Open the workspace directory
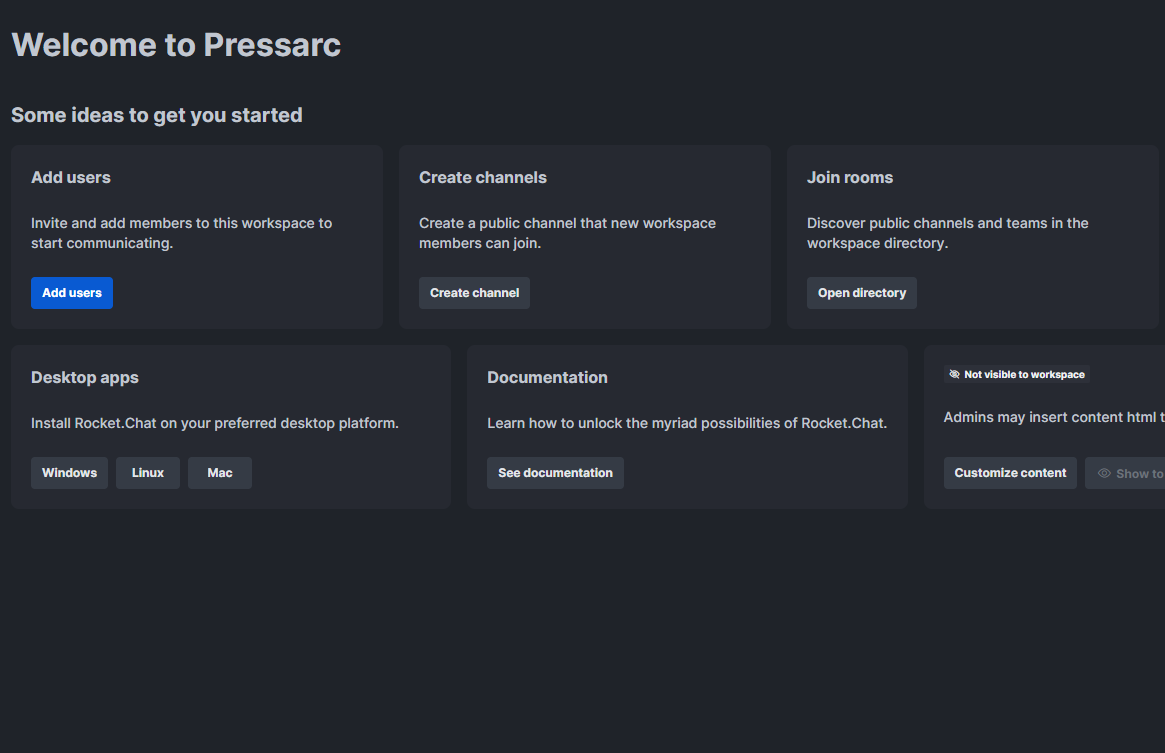 click(861, 293)
